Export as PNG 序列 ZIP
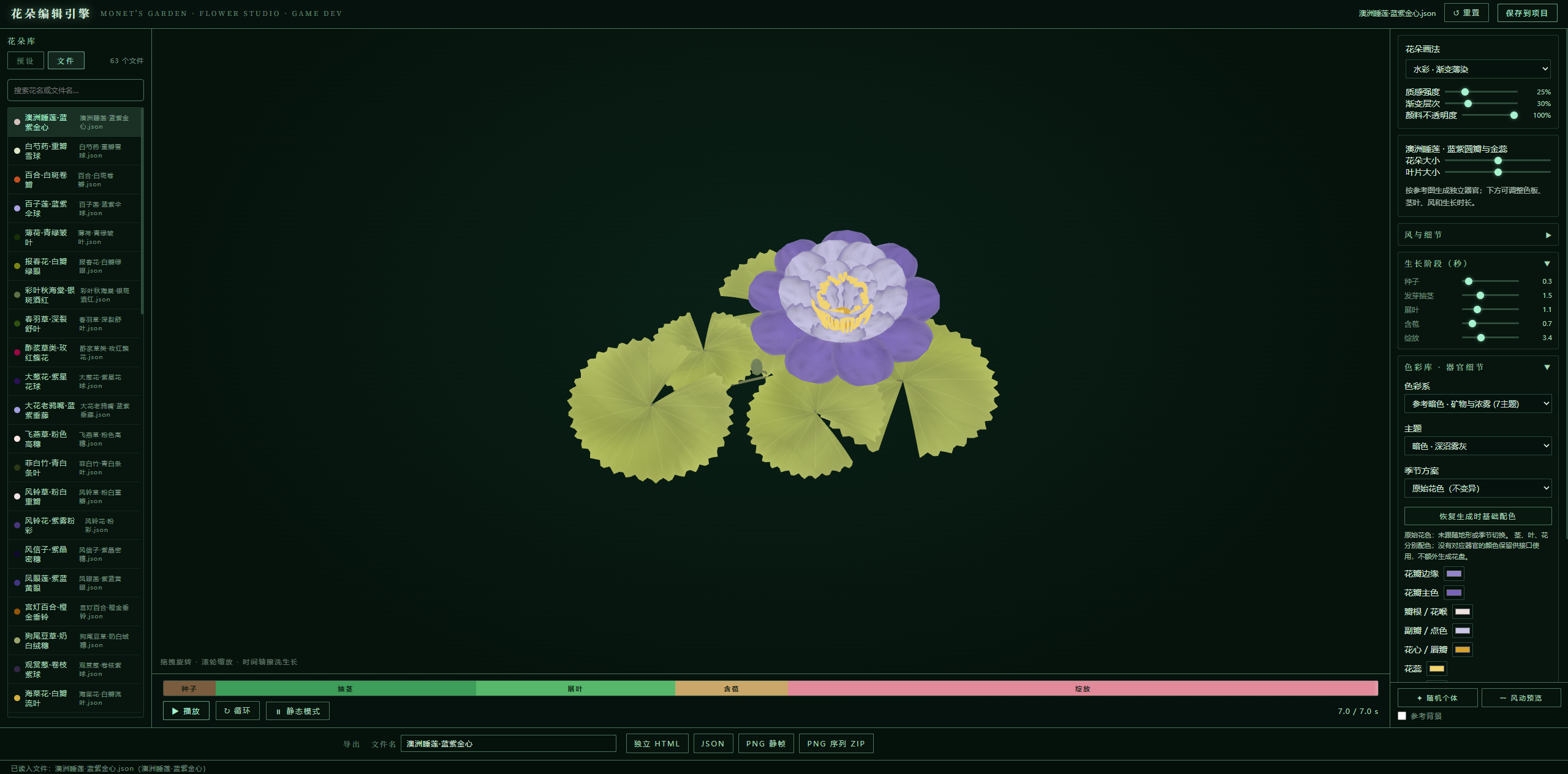This screenshot has height=774, width=1568. 836,743
